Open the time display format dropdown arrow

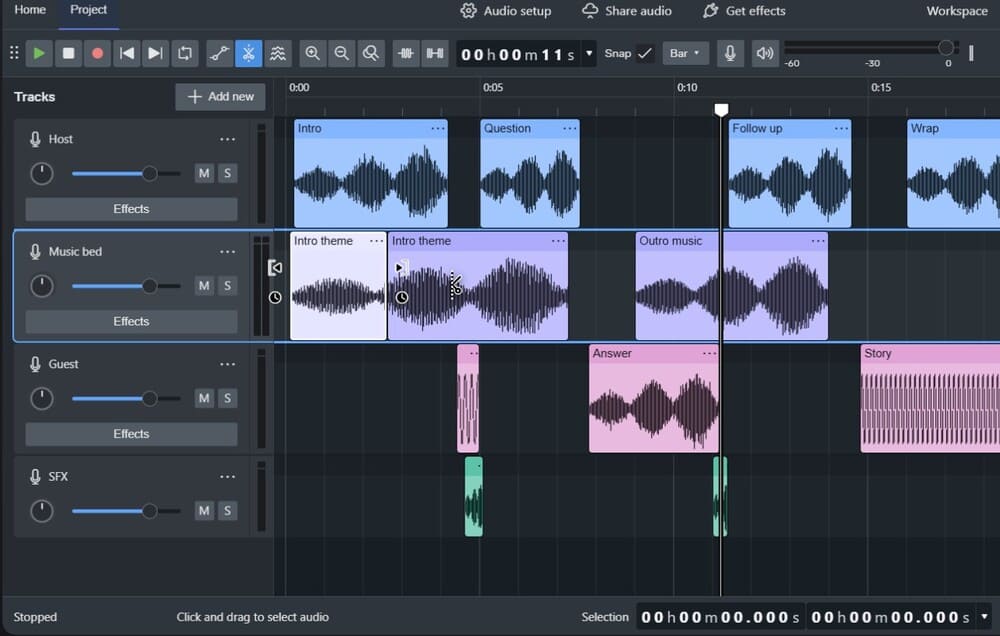point(589,54)
